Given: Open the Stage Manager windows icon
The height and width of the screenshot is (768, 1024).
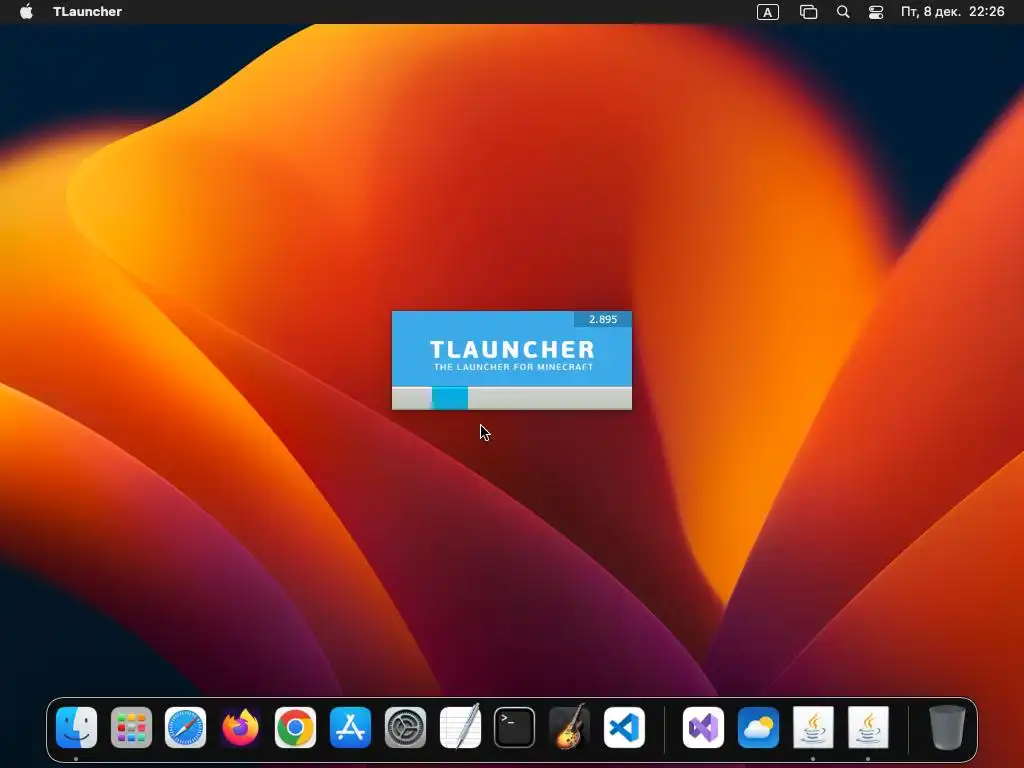Looking at the screenshot, I should (808, 12).
